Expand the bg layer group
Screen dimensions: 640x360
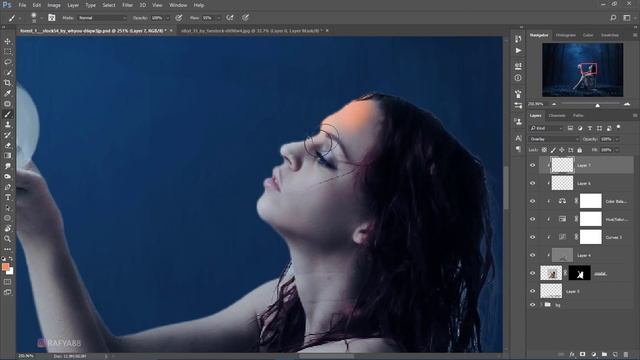[542, 304]
